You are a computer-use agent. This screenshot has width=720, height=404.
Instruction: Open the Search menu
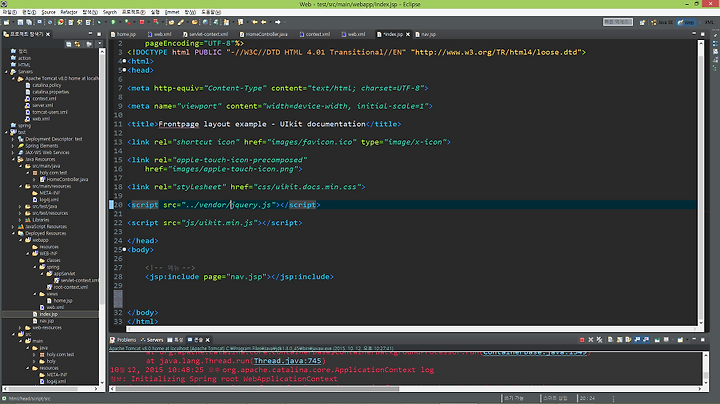click(x=110, y=12)
